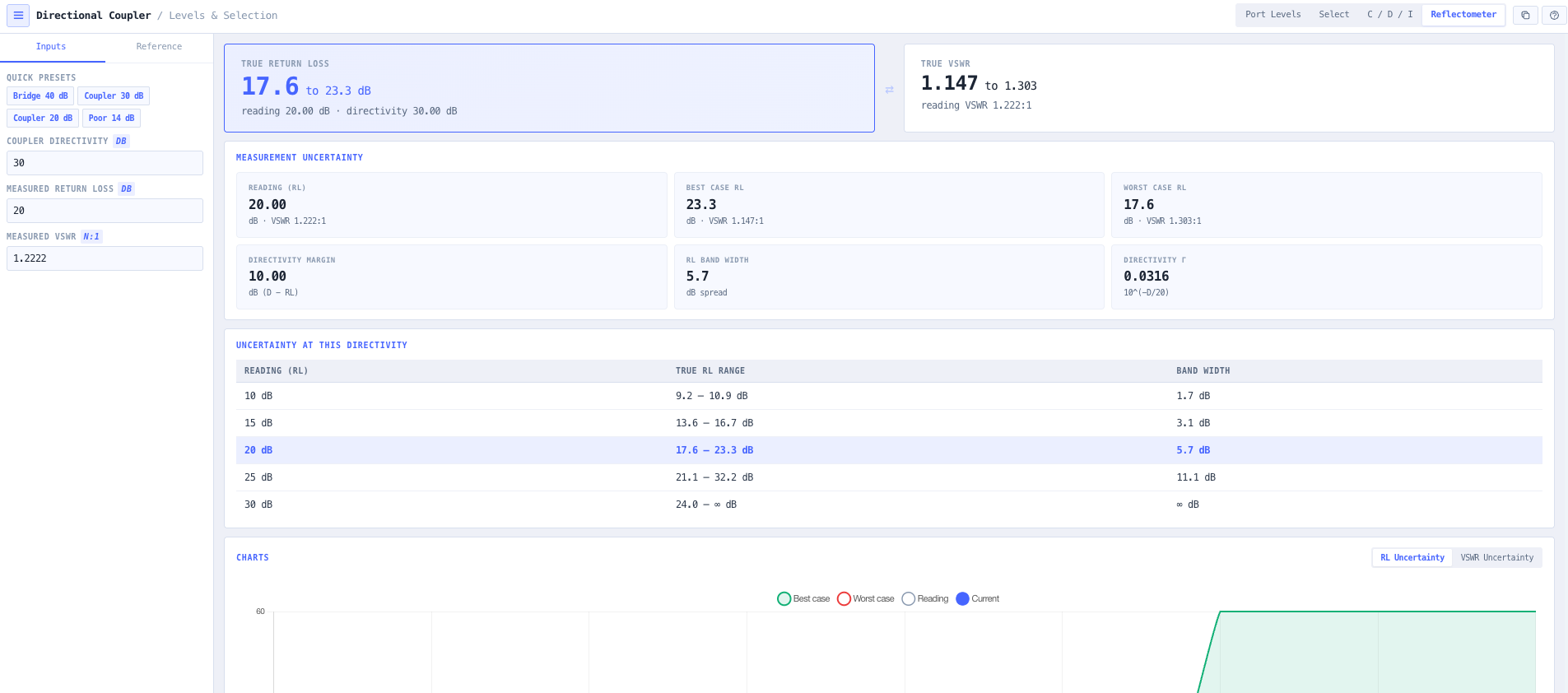Open the C / D / I tab
The image size is (1568, 693).
(x=1389, y=15)
